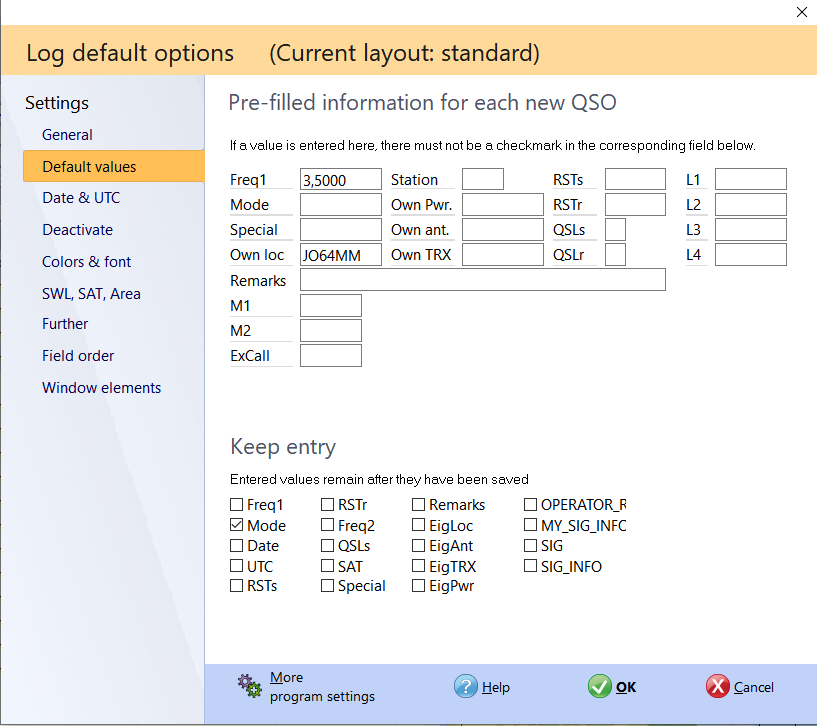817x726 pixels.
Task: Click the gears icon for more program settings
Action: coord(250,686)
